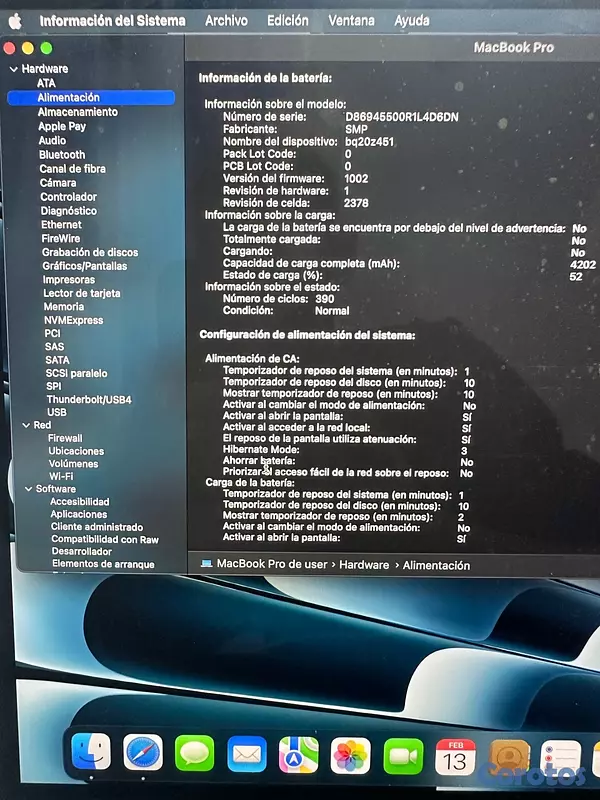The width and height of the screenshot is (600, 800).
Task: Select Audio in sidebar
Action: click(52, 140)
